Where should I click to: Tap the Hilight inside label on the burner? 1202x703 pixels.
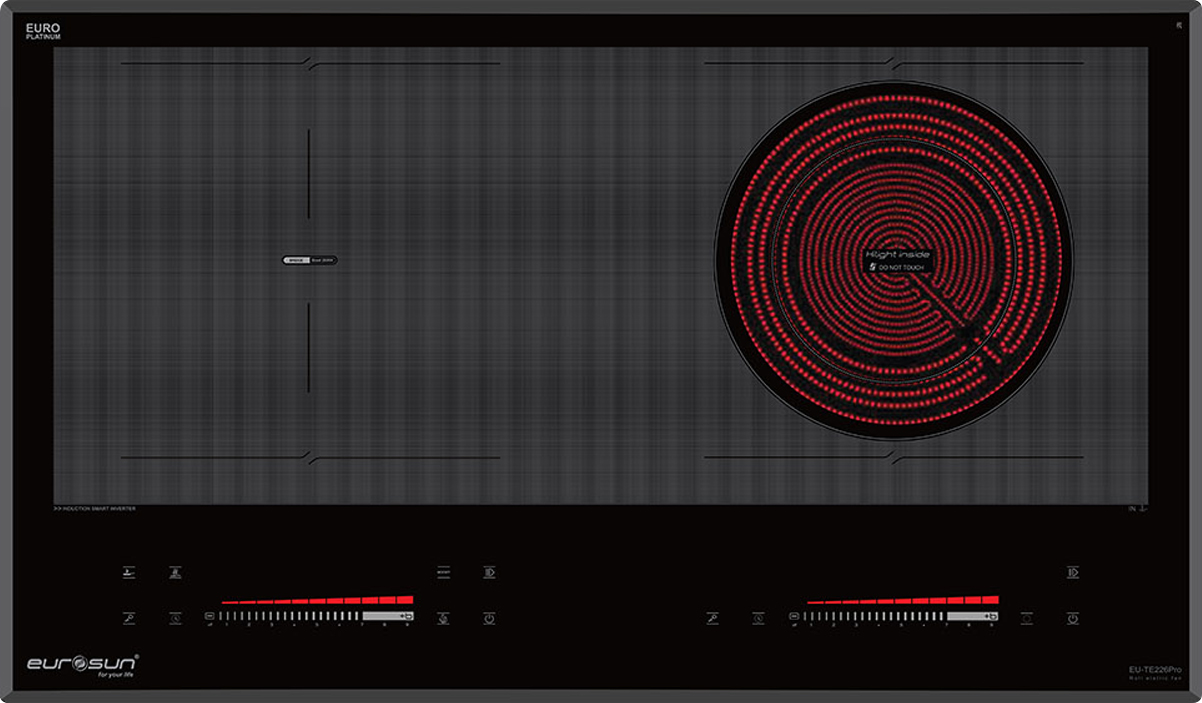click(x=898, y=255)
